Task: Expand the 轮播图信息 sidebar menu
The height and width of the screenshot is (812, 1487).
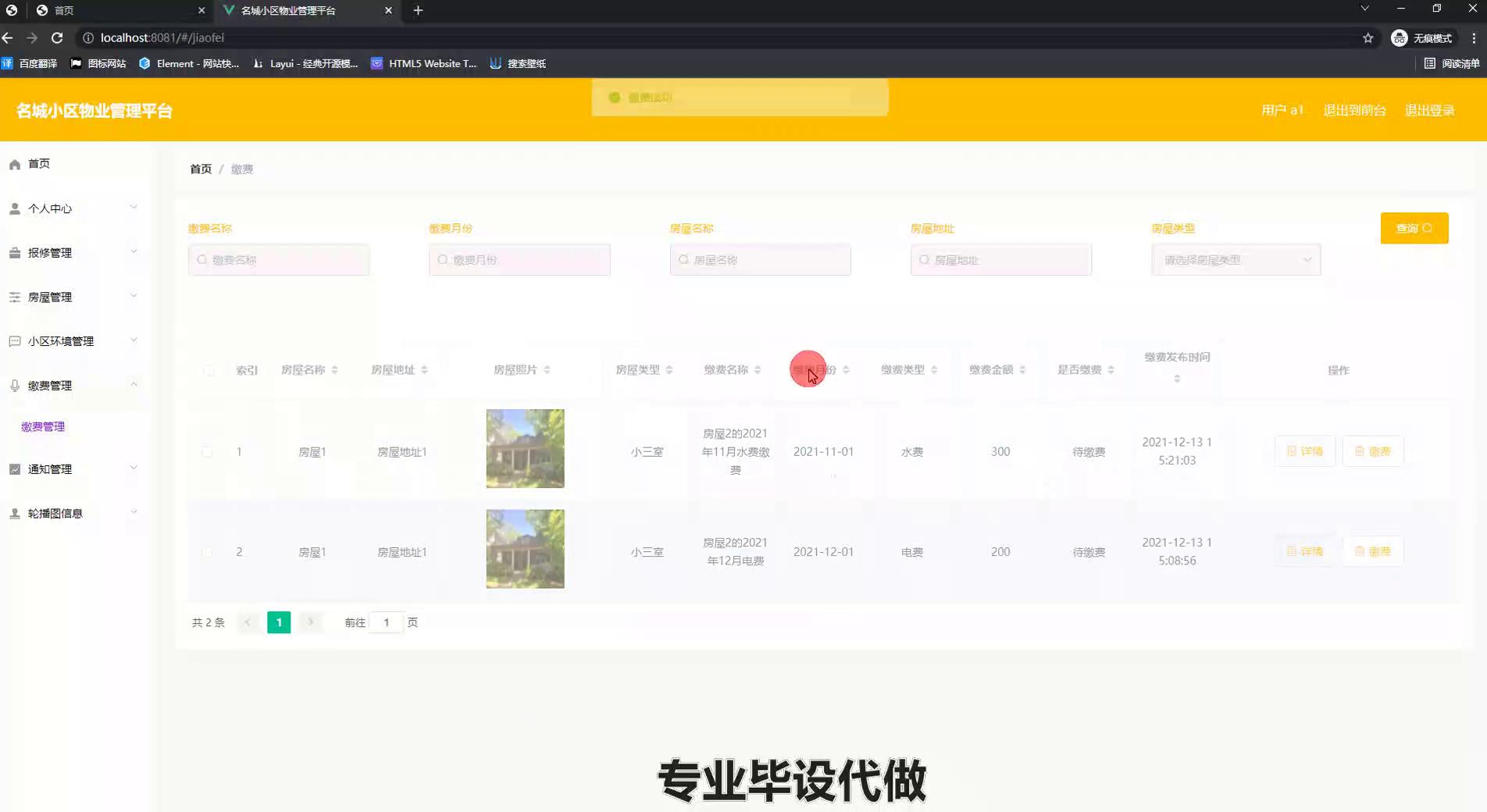Action: (74, 513)
